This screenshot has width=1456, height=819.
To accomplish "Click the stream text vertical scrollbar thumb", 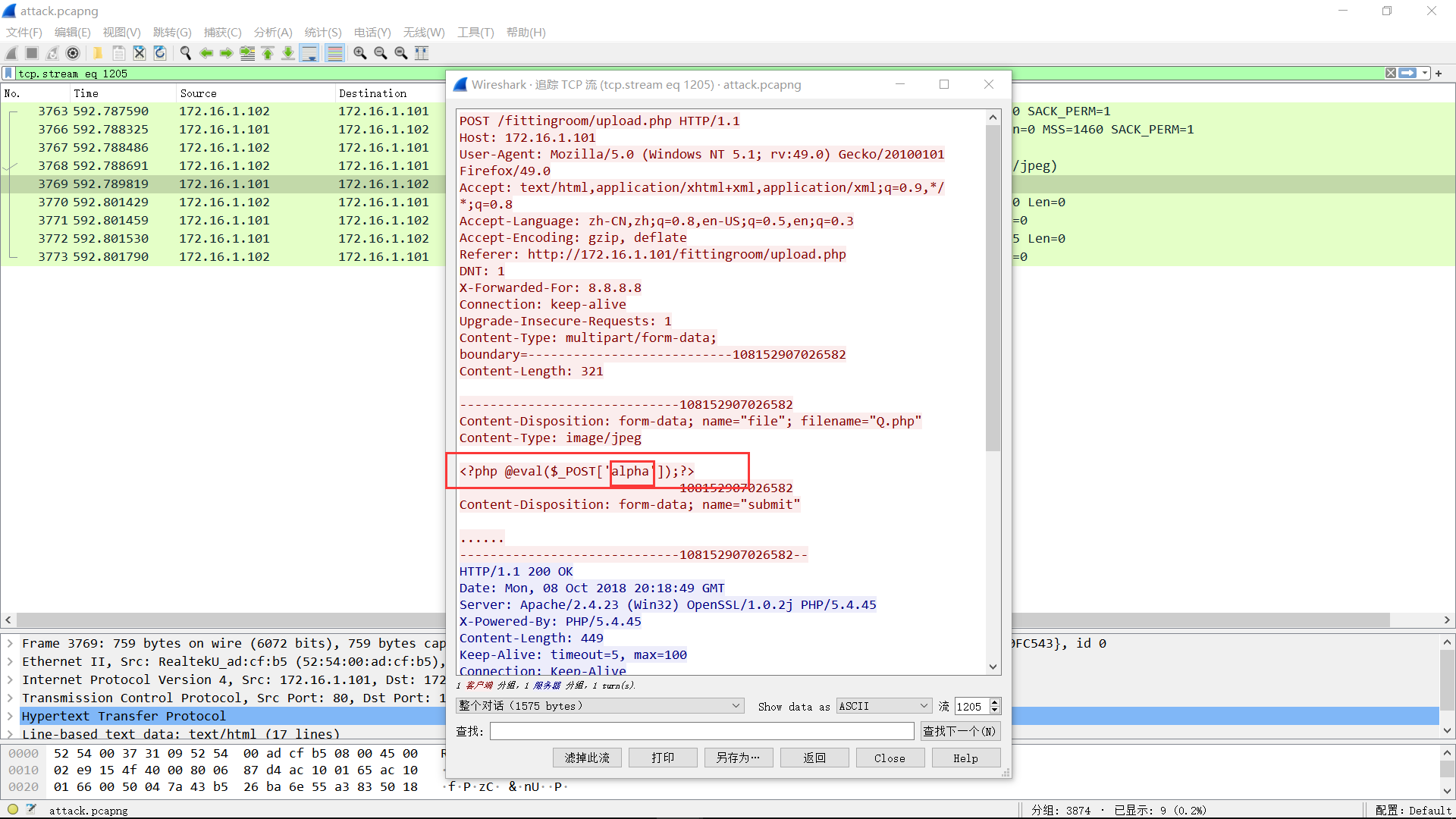I will [x=993, y=288].
